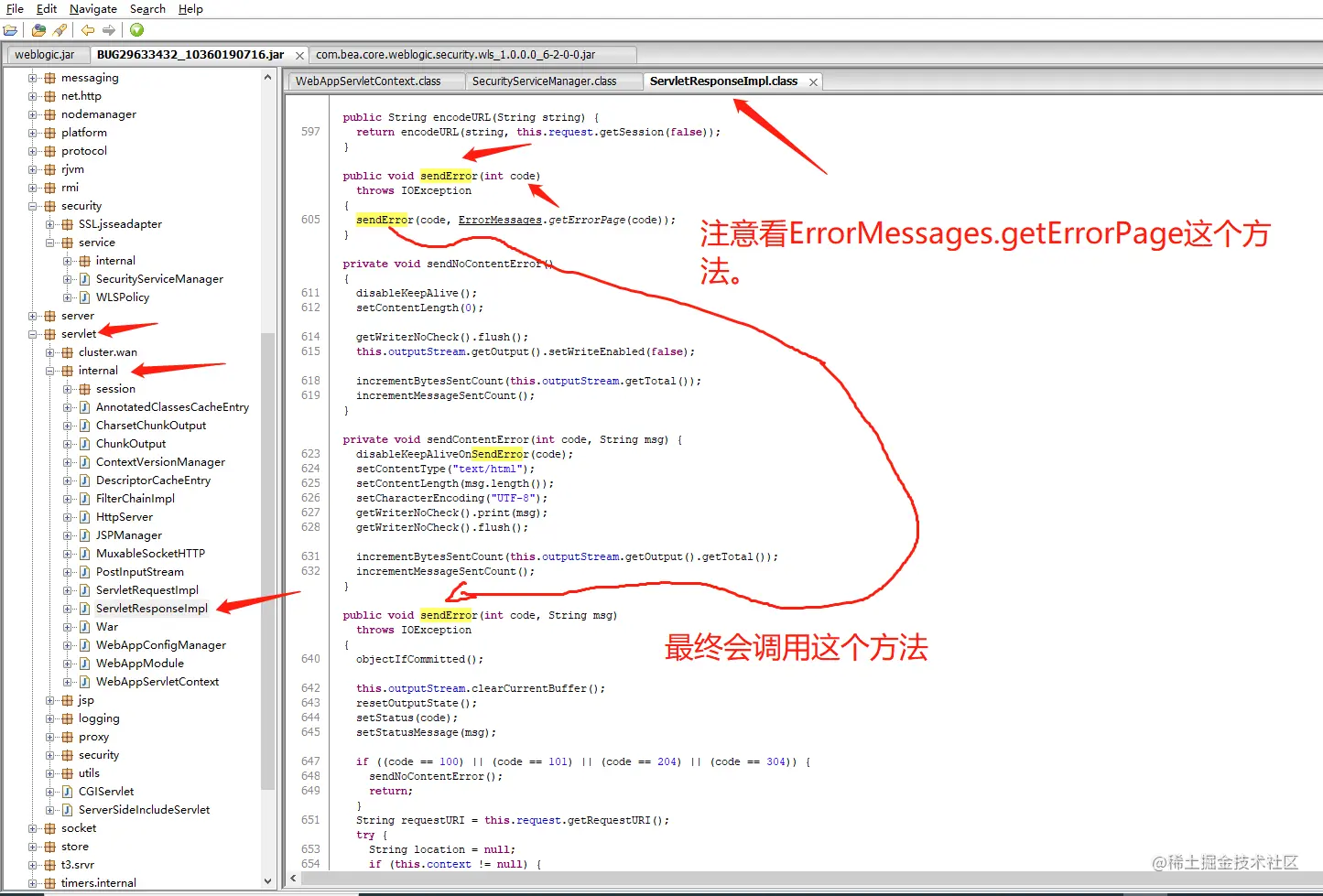This screenshot has height=896, width=1323.
Task: Expand the session package node
Action: 66,388
